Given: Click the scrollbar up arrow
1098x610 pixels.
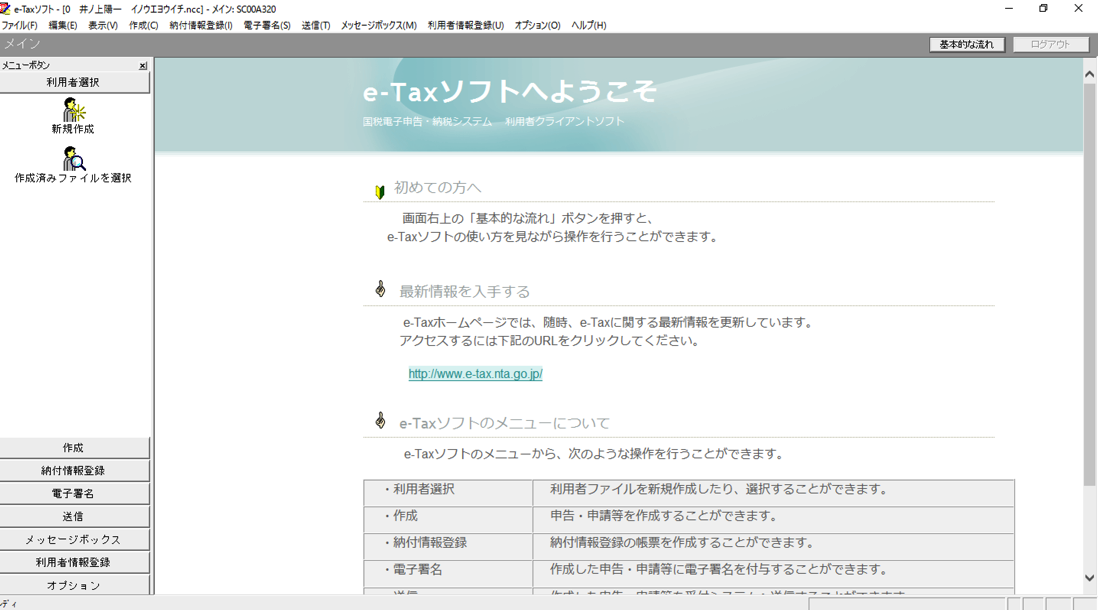Looking at the screenshot, I should tap(1090, 74).
